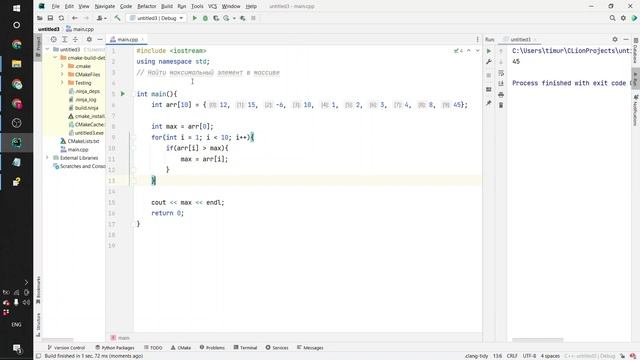Viewport: 640px width, 360px height.
Task: Open the Navigate menu
Action: pyautogui.click(x=104, y=6)
